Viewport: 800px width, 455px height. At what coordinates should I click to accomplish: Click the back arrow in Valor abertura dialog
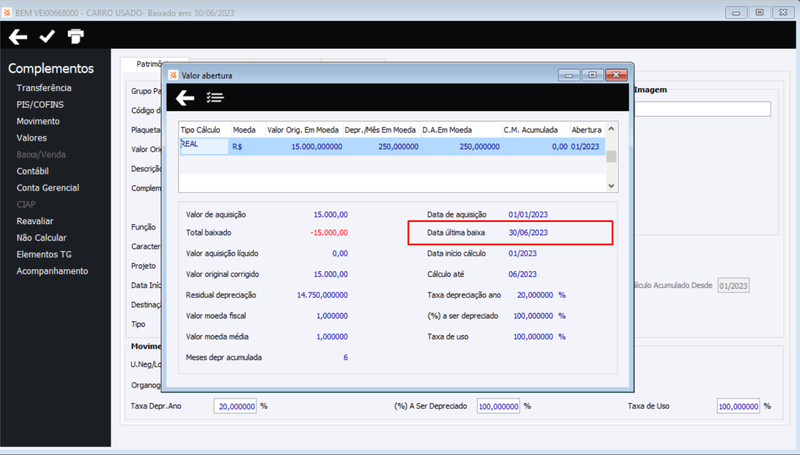click(185, 97)
